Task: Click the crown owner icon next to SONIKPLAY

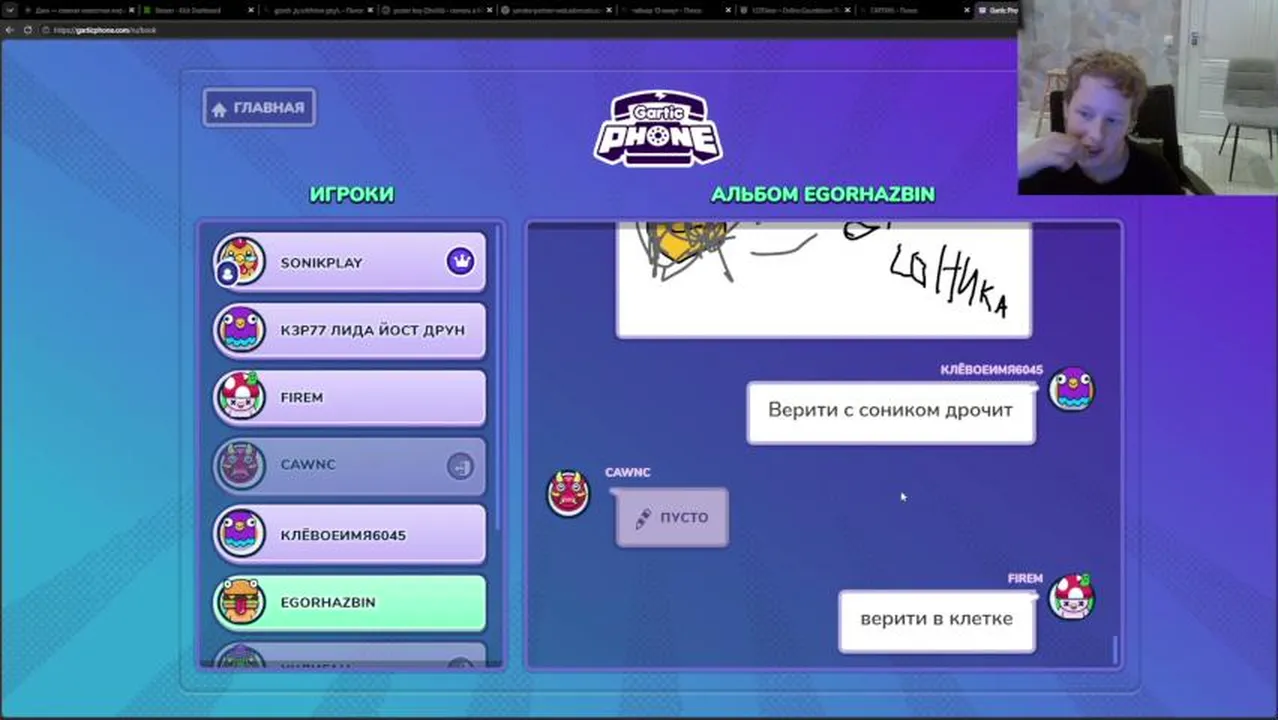Action: 460,262
